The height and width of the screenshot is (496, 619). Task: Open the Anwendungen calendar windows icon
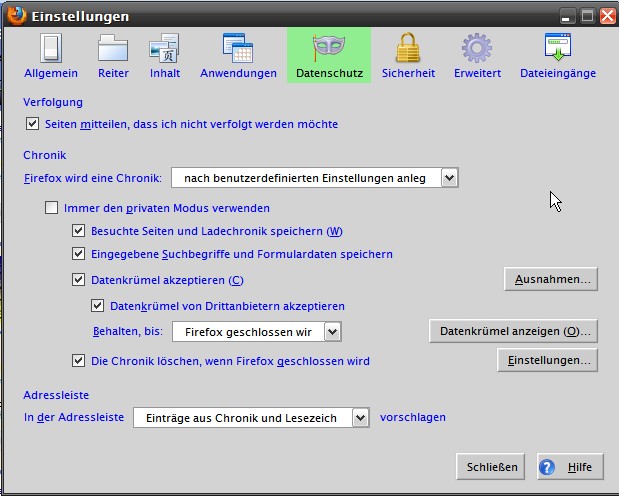pyautogui.click(x=238, y=48)
